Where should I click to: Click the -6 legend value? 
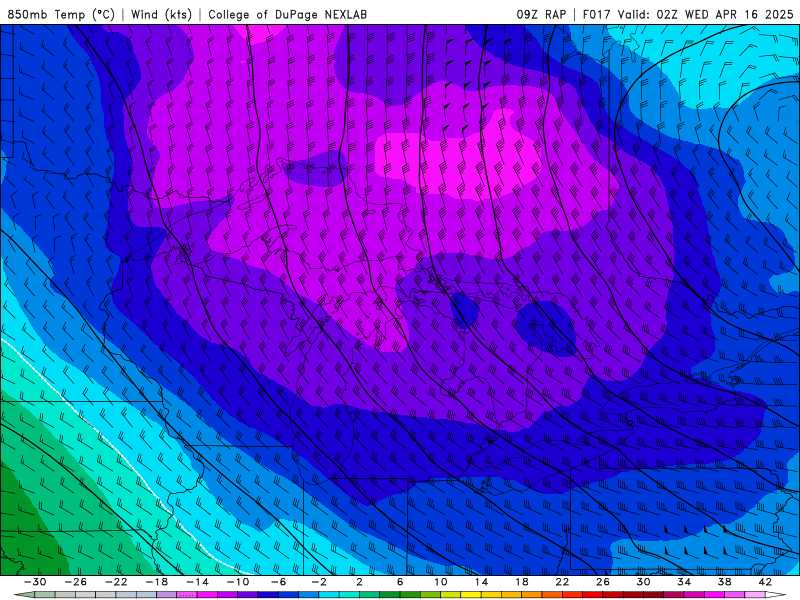tap(279, 582)
